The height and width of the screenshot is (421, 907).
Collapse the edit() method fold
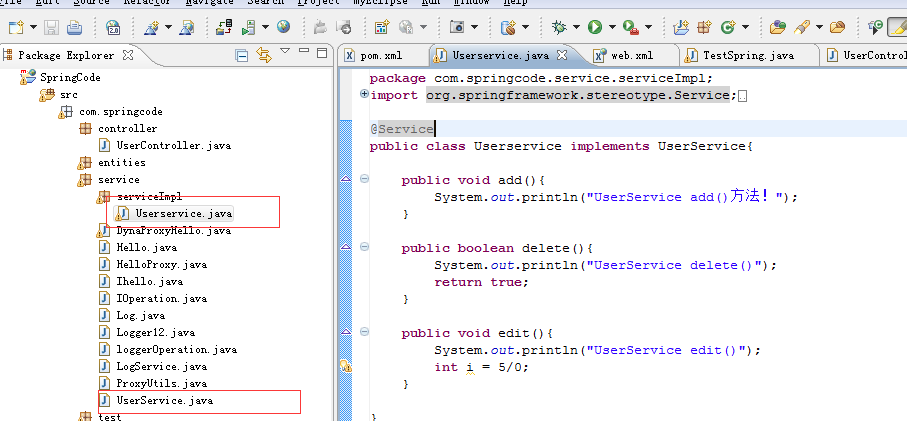364,331
